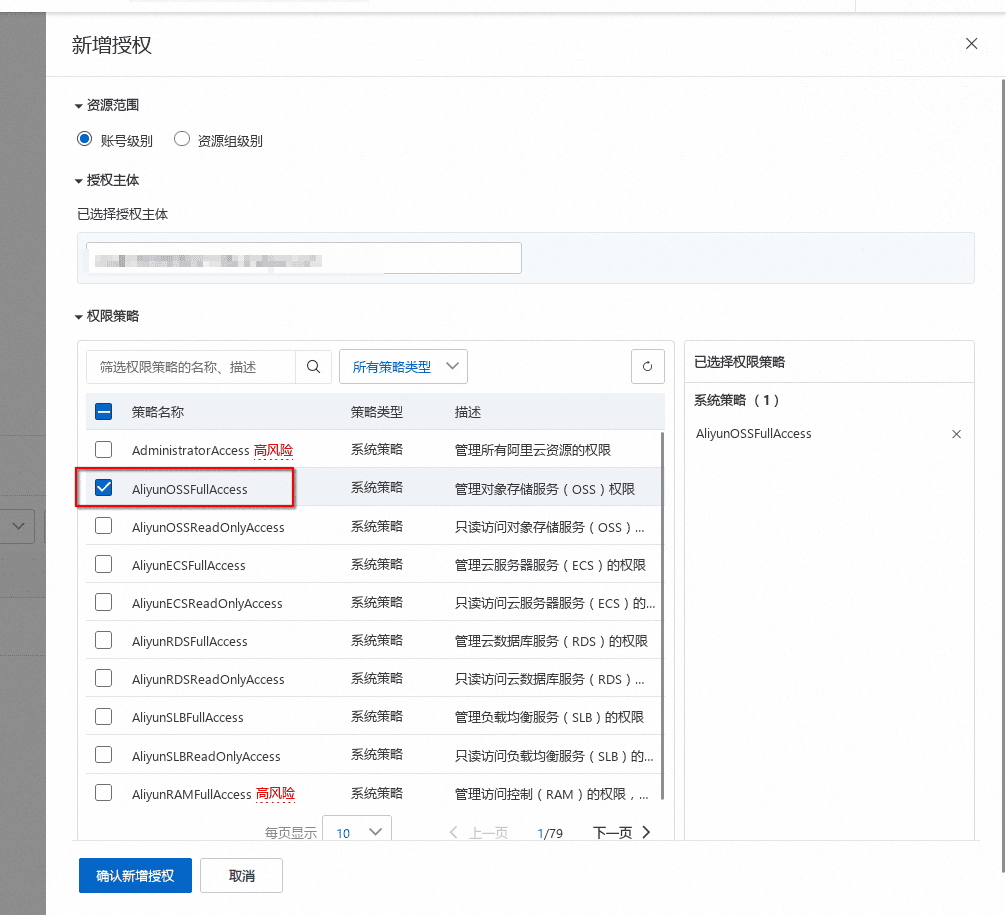Click AliyunRAMFullAccess policy name
Screen dimensions: 1006x915
point(191,794)
